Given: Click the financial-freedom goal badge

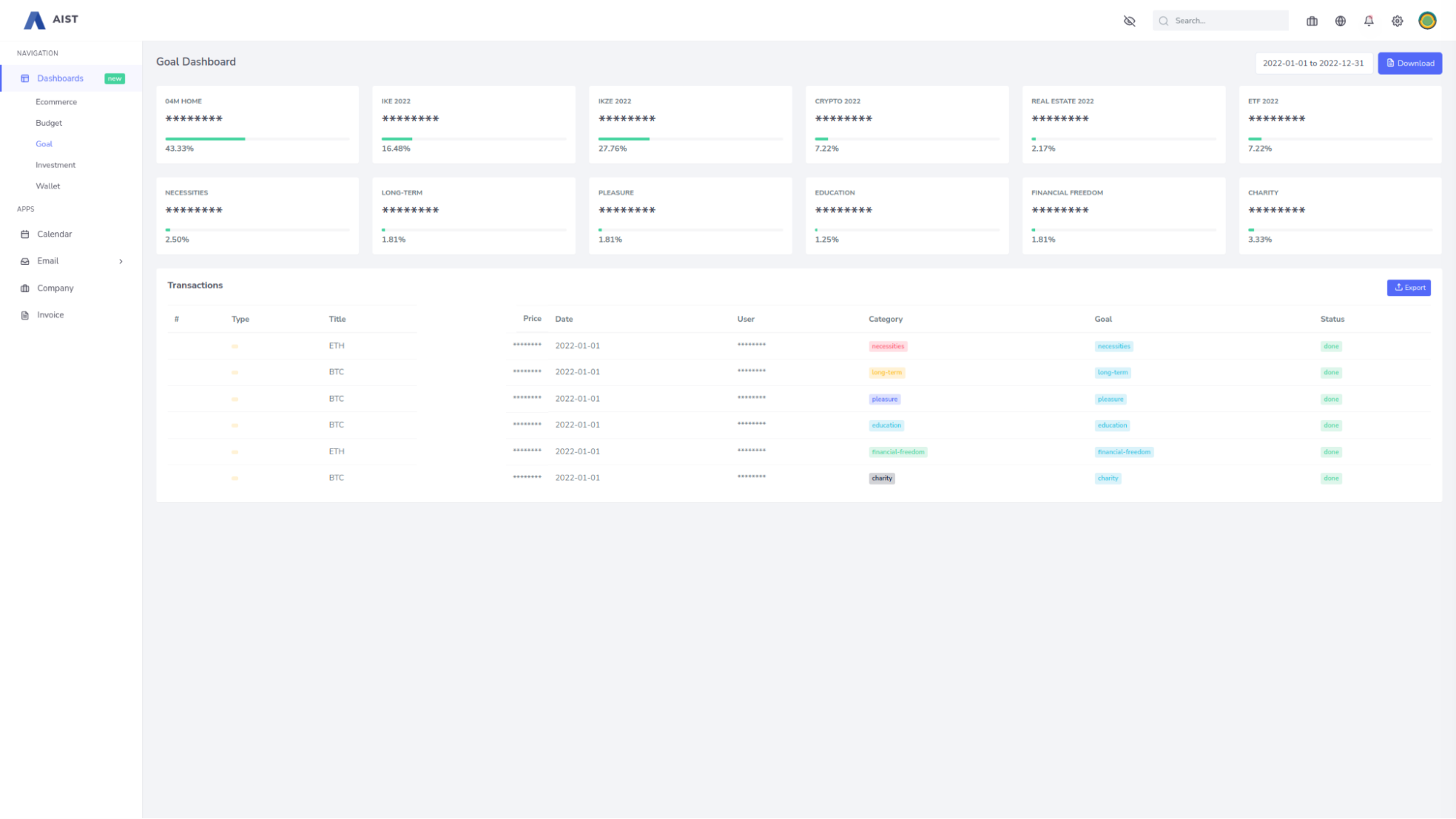Looking at the screenshot, I should [1124, 452].
